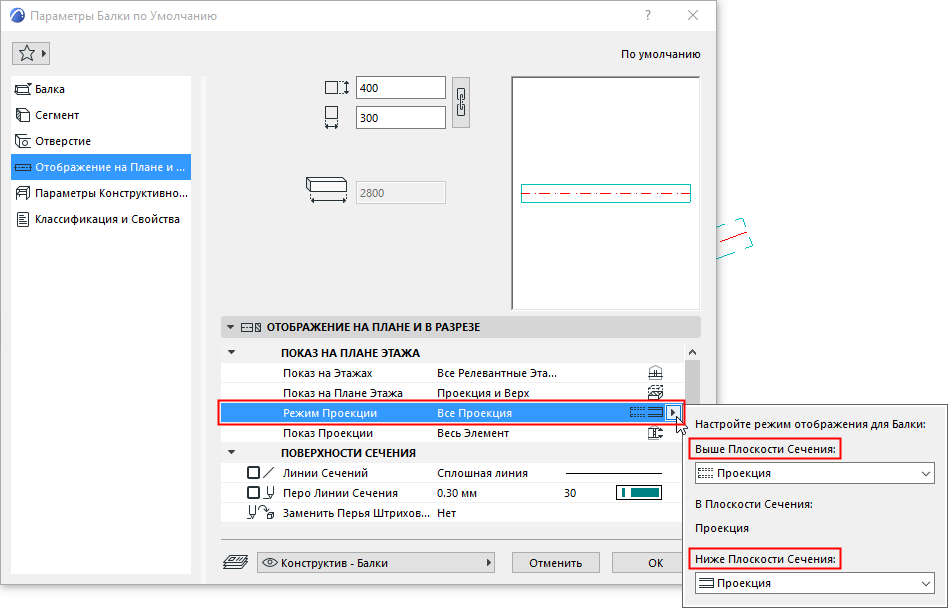Select the Показ на Этажах row

453,373
